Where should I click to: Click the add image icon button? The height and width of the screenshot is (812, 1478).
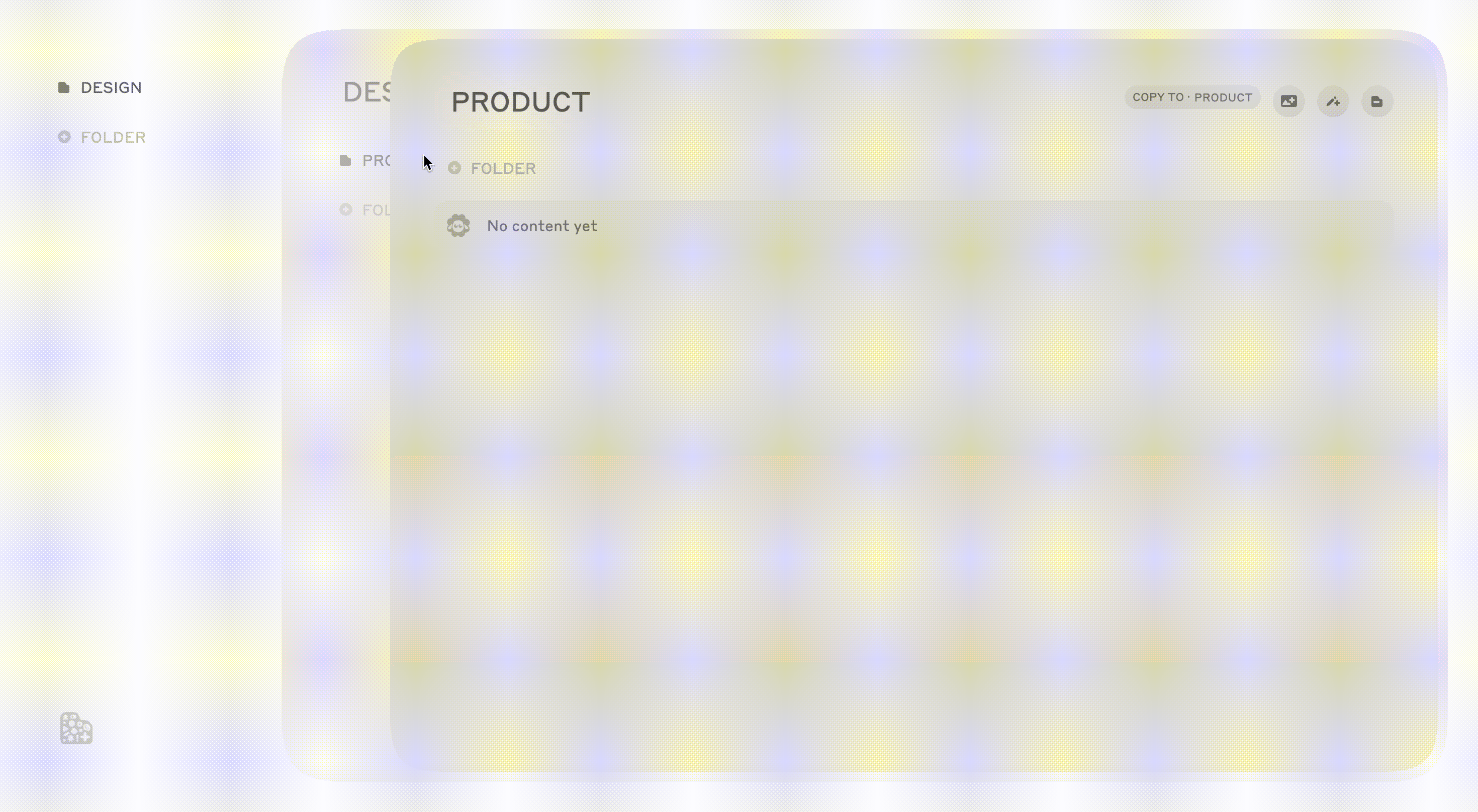click(x=1288, y=101)
